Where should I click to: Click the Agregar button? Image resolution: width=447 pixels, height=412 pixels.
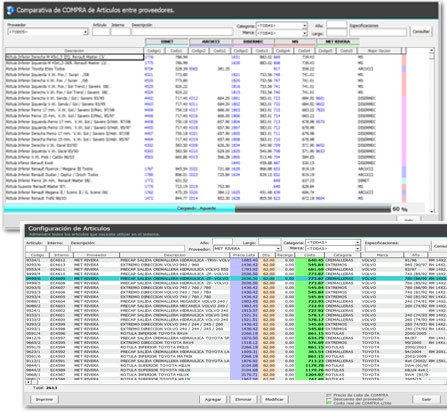(213, 399)
